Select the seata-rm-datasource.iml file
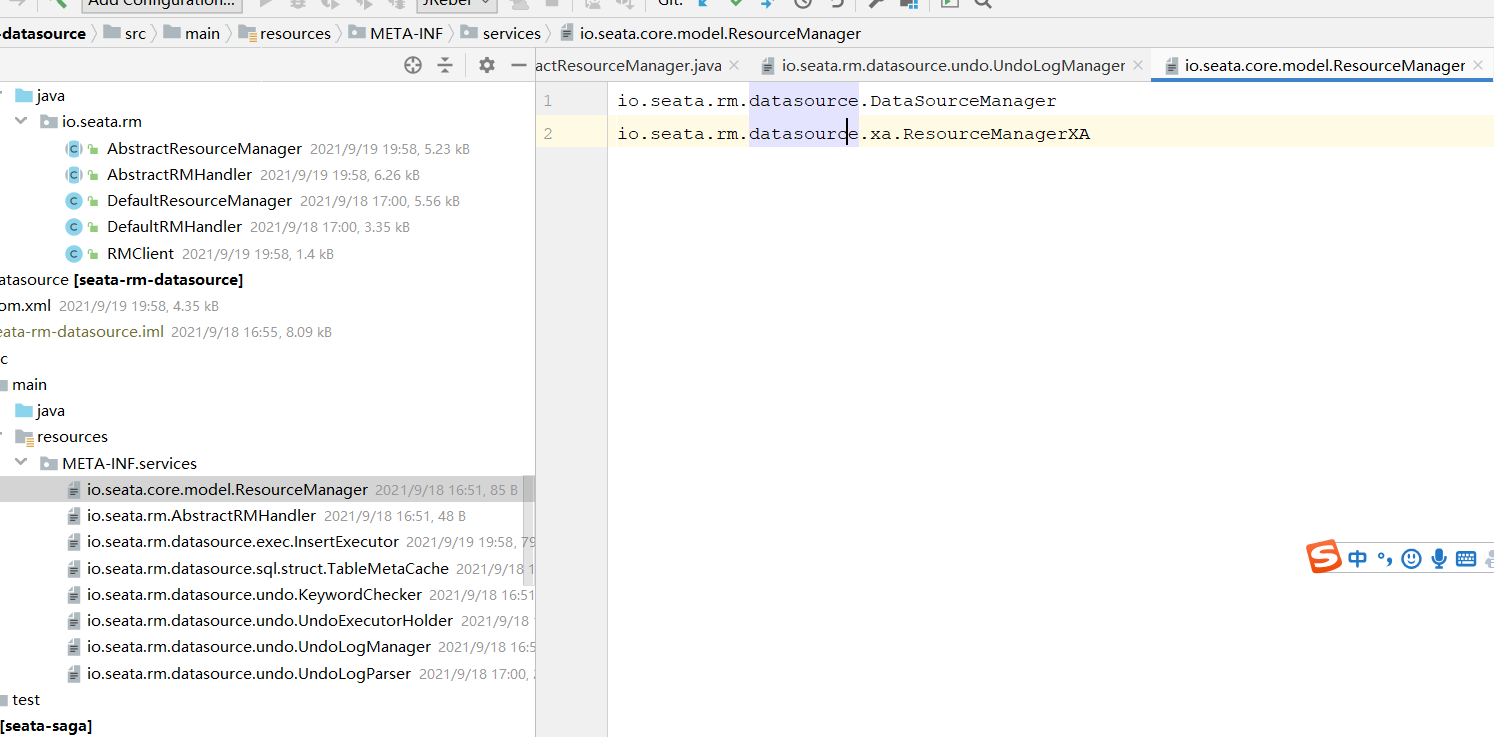Screen dimensions: 1494x737 tap(82, 332)
